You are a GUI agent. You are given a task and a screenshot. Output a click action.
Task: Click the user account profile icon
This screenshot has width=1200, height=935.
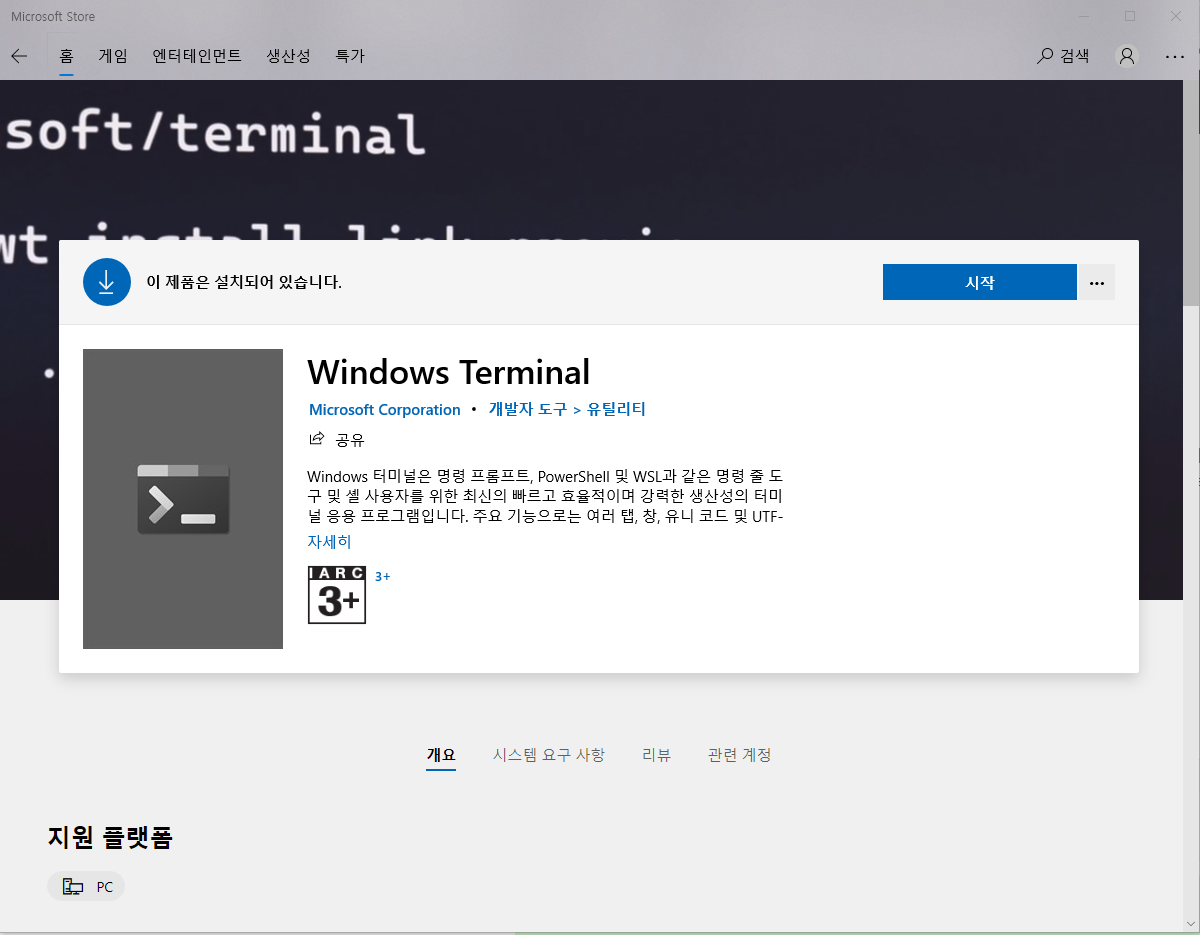coord(1127,56)
